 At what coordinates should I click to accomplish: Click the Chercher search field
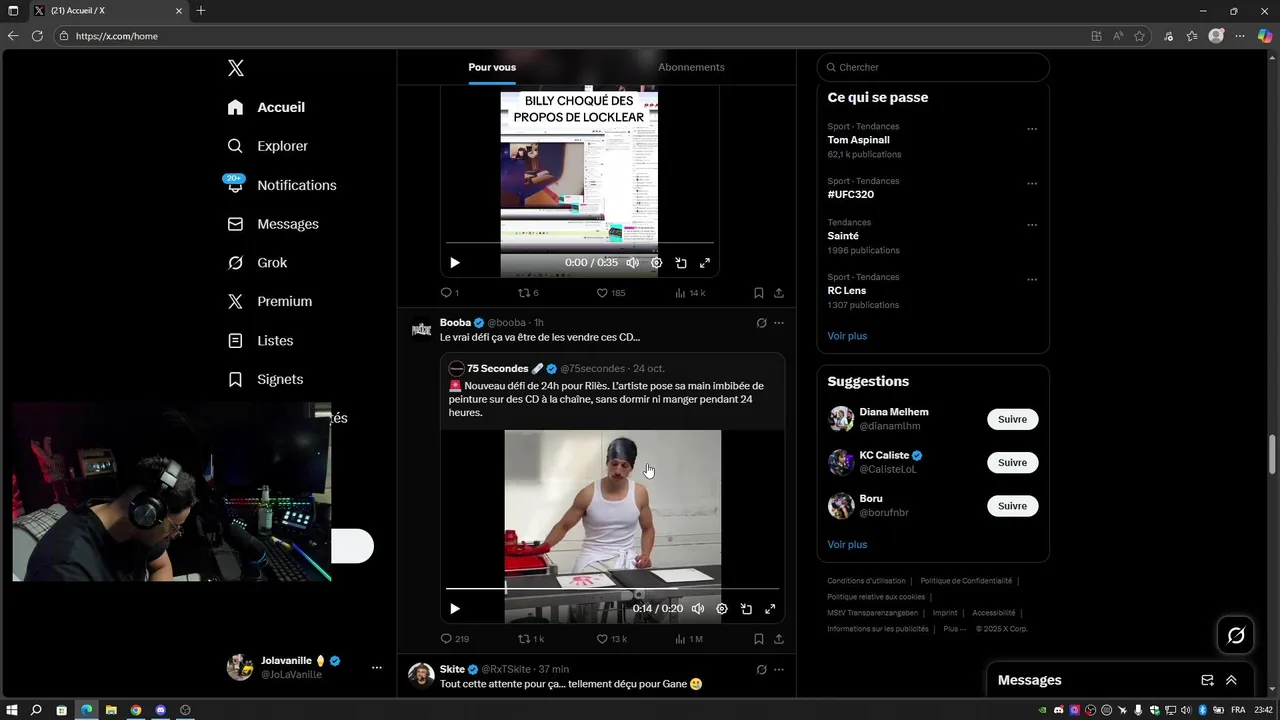pos(933,67)
